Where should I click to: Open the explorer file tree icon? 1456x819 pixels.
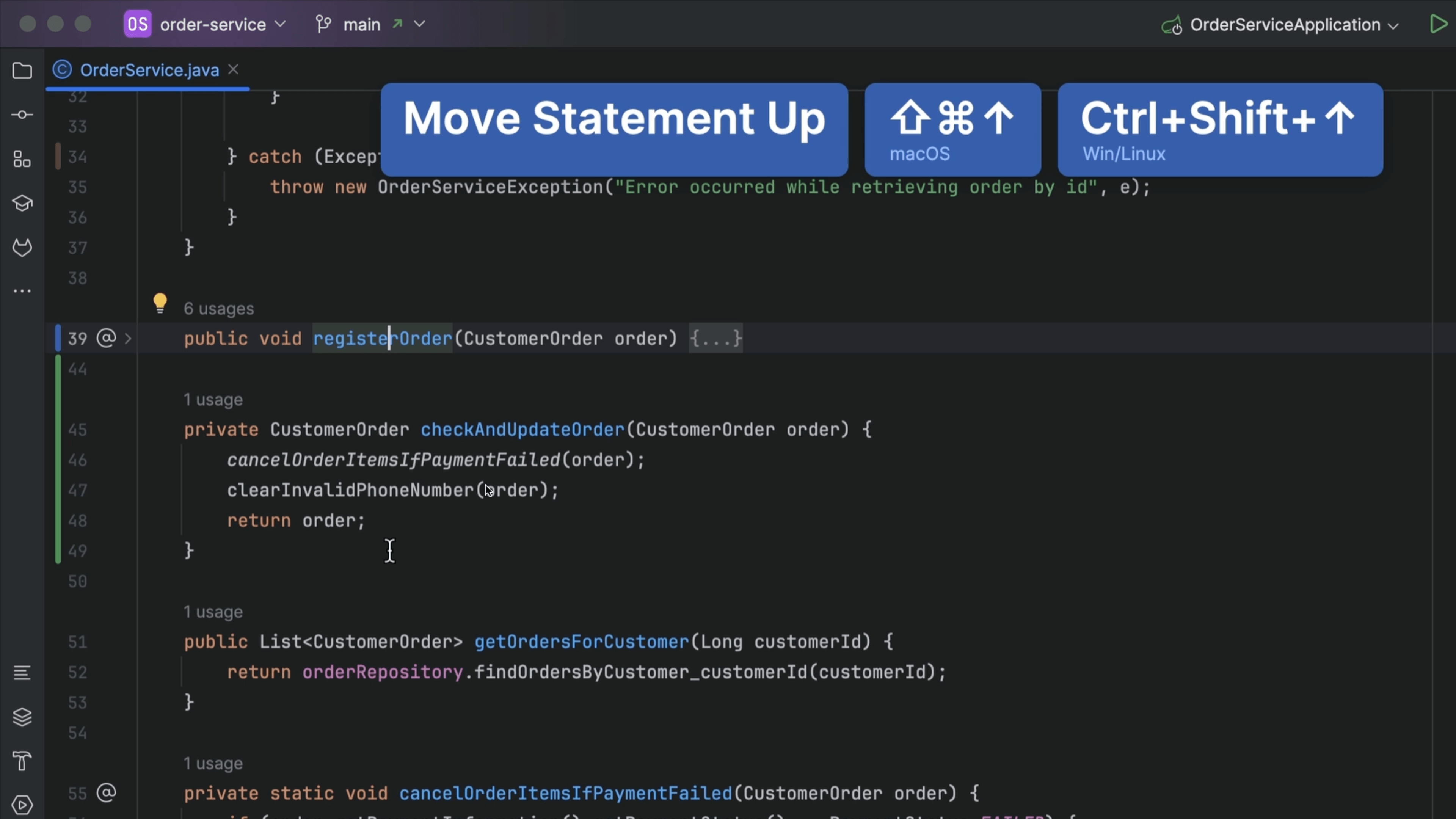(22, 70)
